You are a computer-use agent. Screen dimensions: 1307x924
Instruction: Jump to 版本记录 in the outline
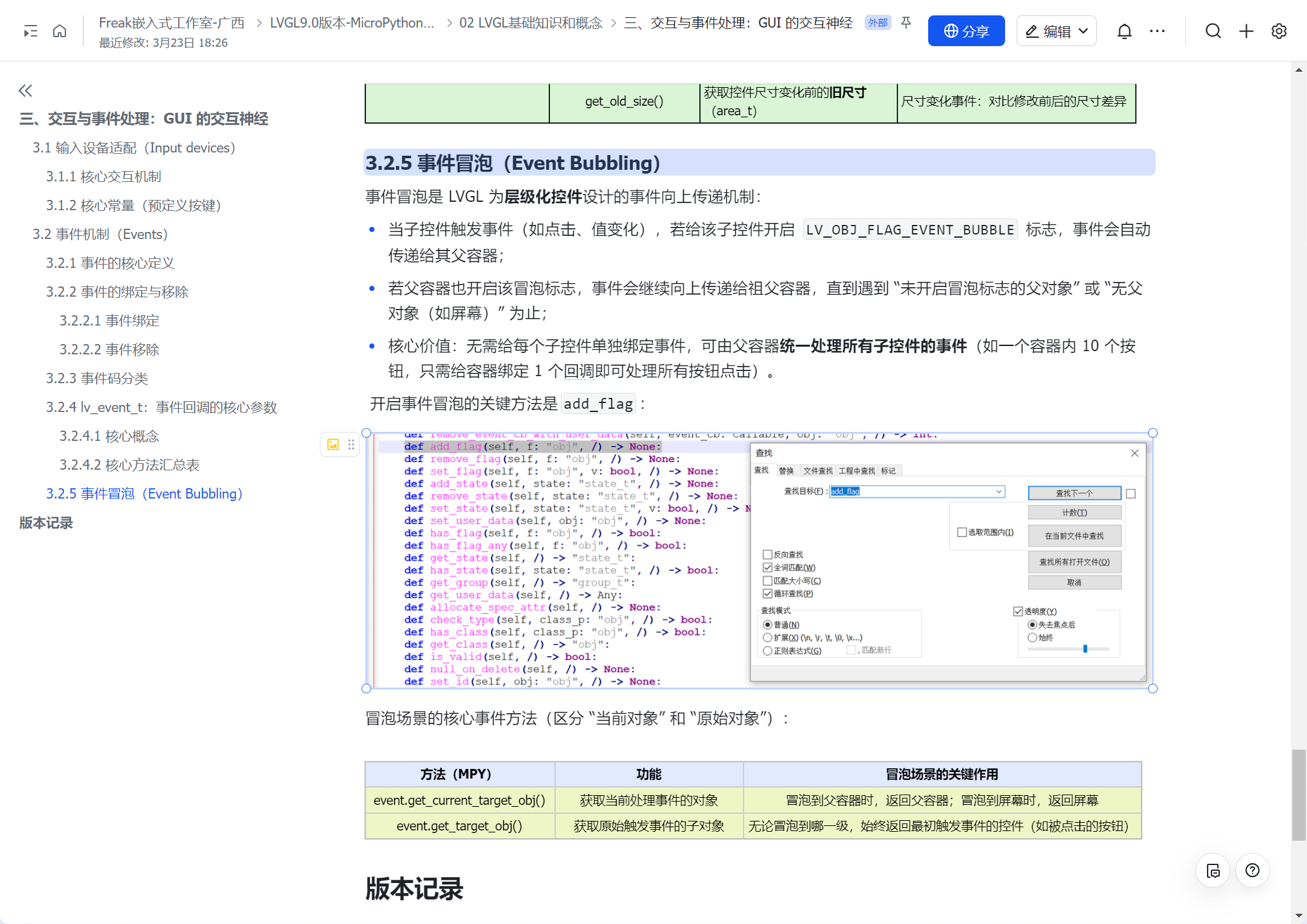click(x=46, y=523)
